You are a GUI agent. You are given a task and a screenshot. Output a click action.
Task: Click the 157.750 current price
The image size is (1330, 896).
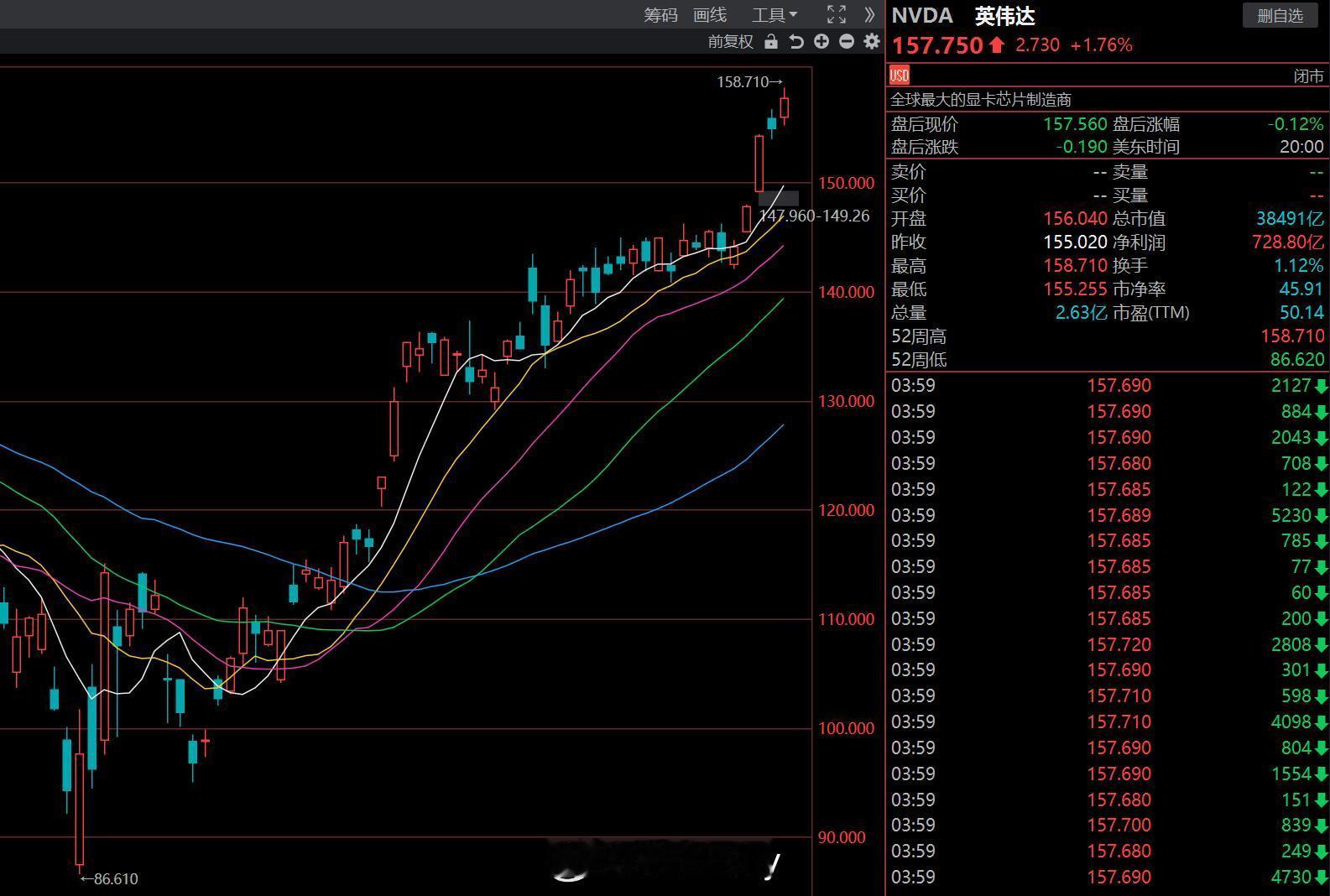tap(936, 45)
